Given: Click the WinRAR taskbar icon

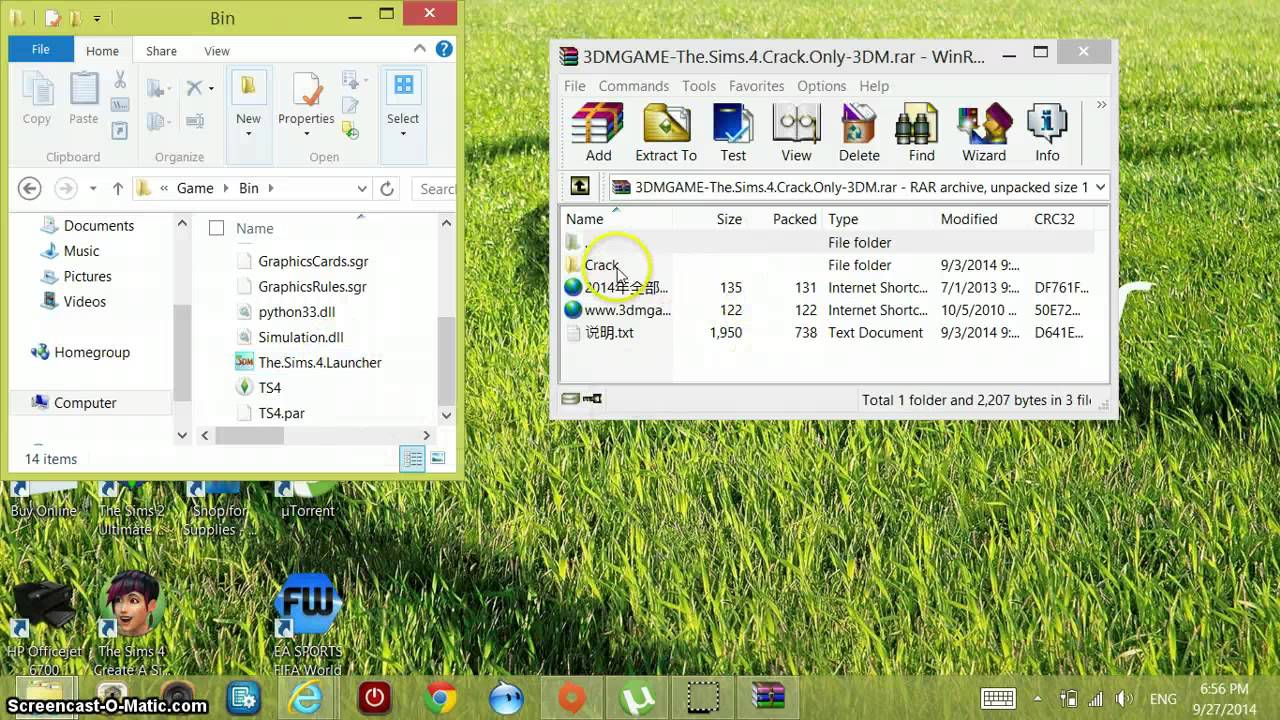Looking at the screenshot, I should pos(768,697).
